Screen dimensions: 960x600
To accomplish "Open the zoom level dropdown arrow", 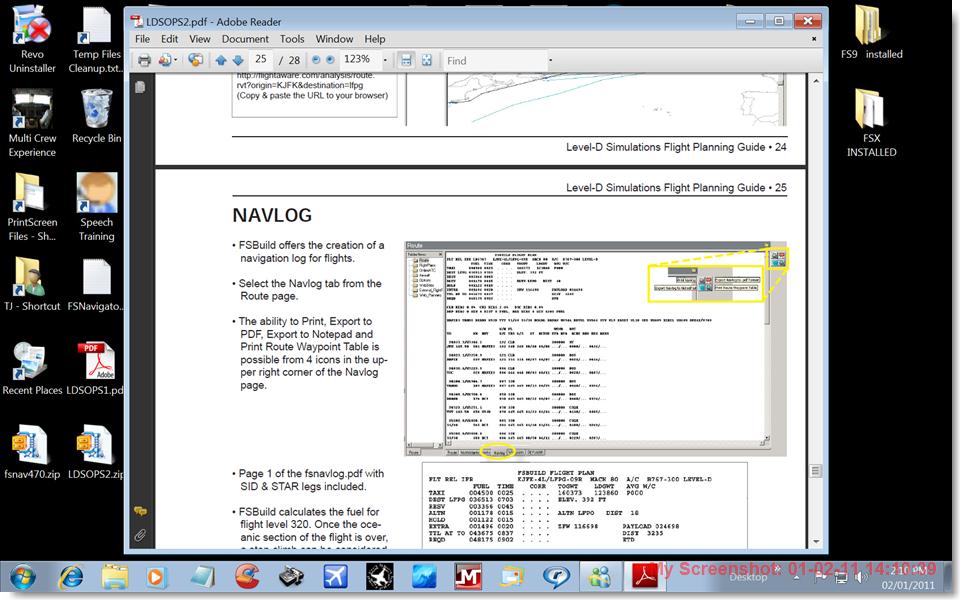I will pos(385,60).
